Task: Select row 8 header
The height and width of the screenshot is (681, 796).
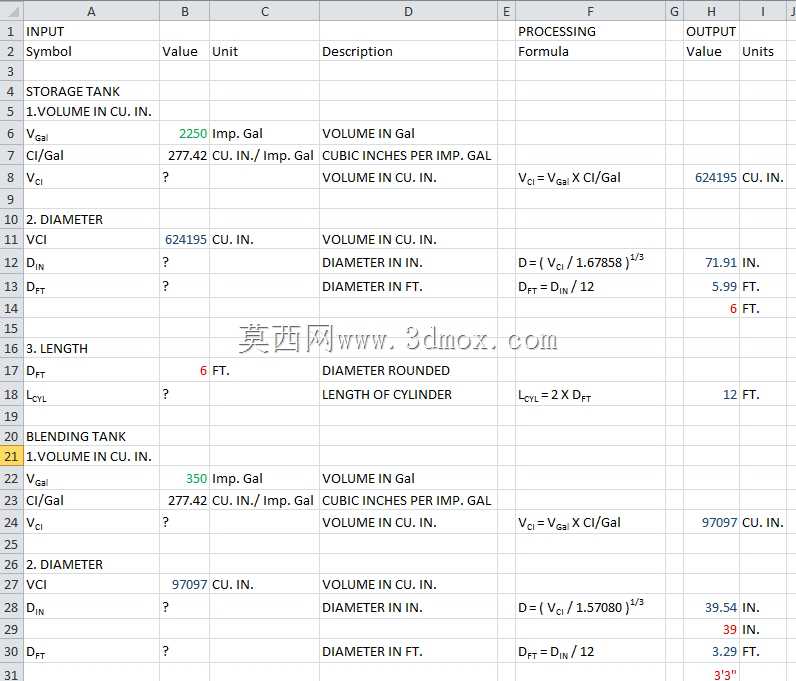Action: [11, 177]
